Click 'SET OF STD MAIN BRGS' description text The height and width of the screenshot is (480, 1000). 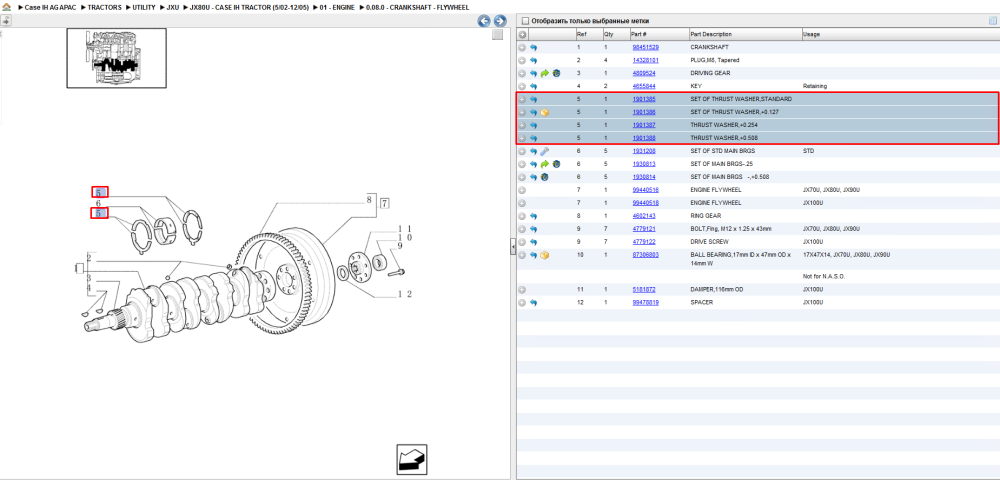point(722,151)
